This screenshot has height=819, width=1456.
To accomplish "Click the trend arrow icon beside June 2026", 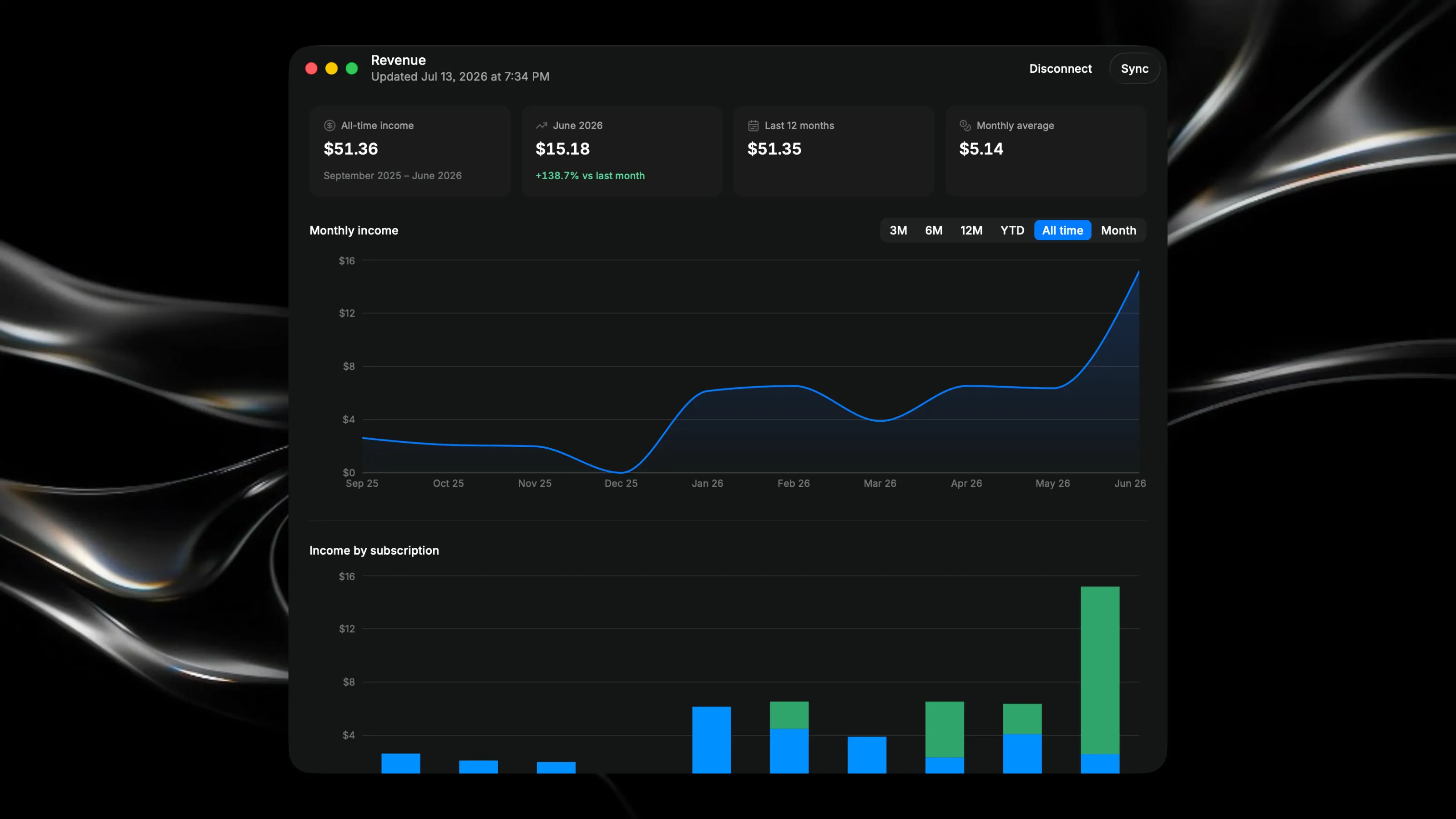I will coord(541,126).
